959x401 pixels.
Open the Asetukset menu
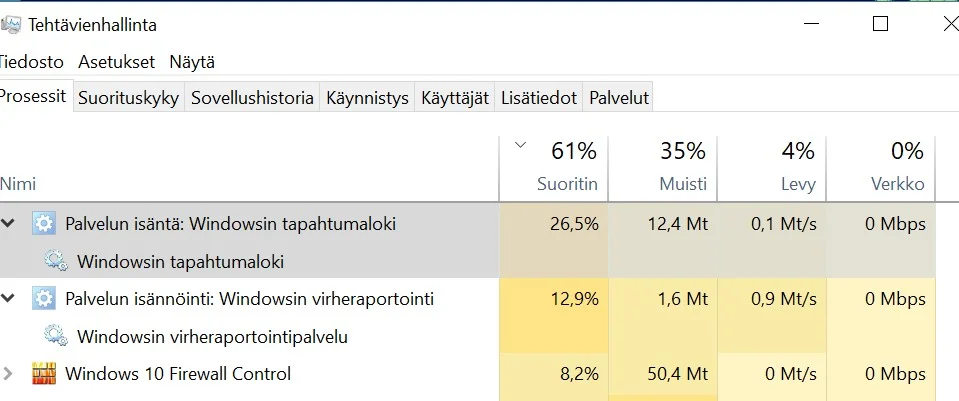coord(116,62)
